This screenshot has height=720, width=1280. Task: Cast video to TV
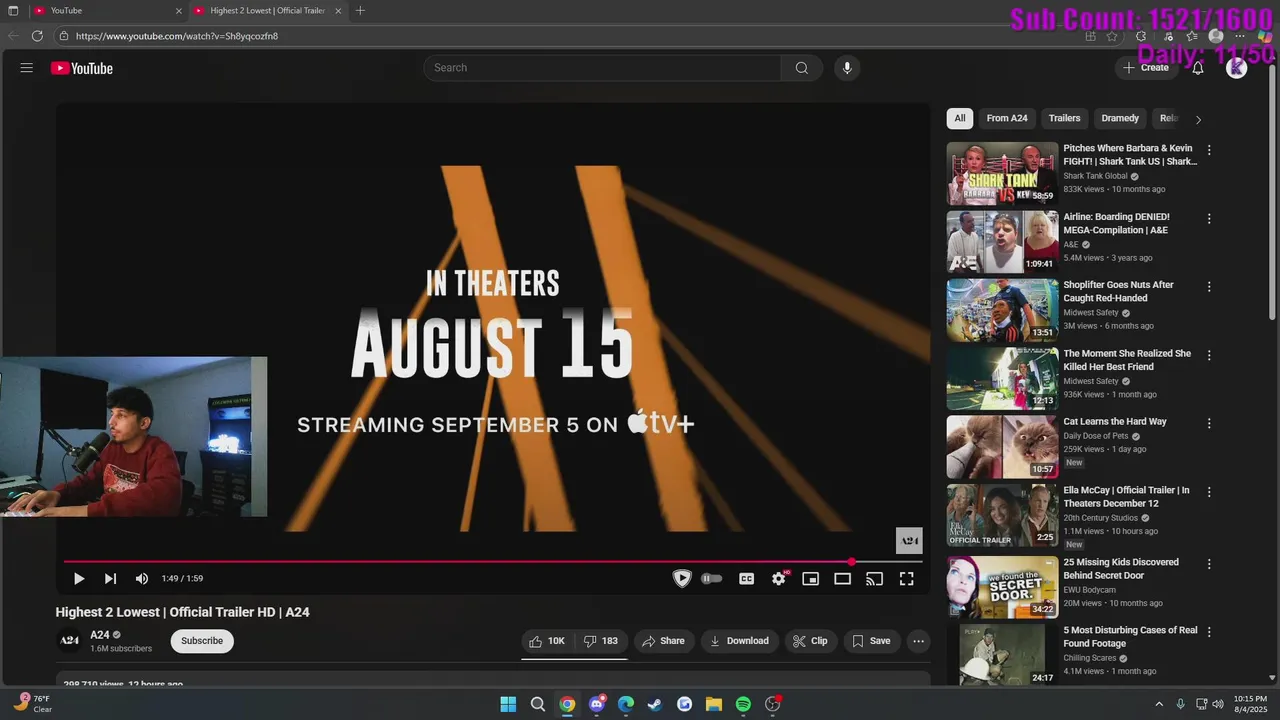tap(875, 579)
